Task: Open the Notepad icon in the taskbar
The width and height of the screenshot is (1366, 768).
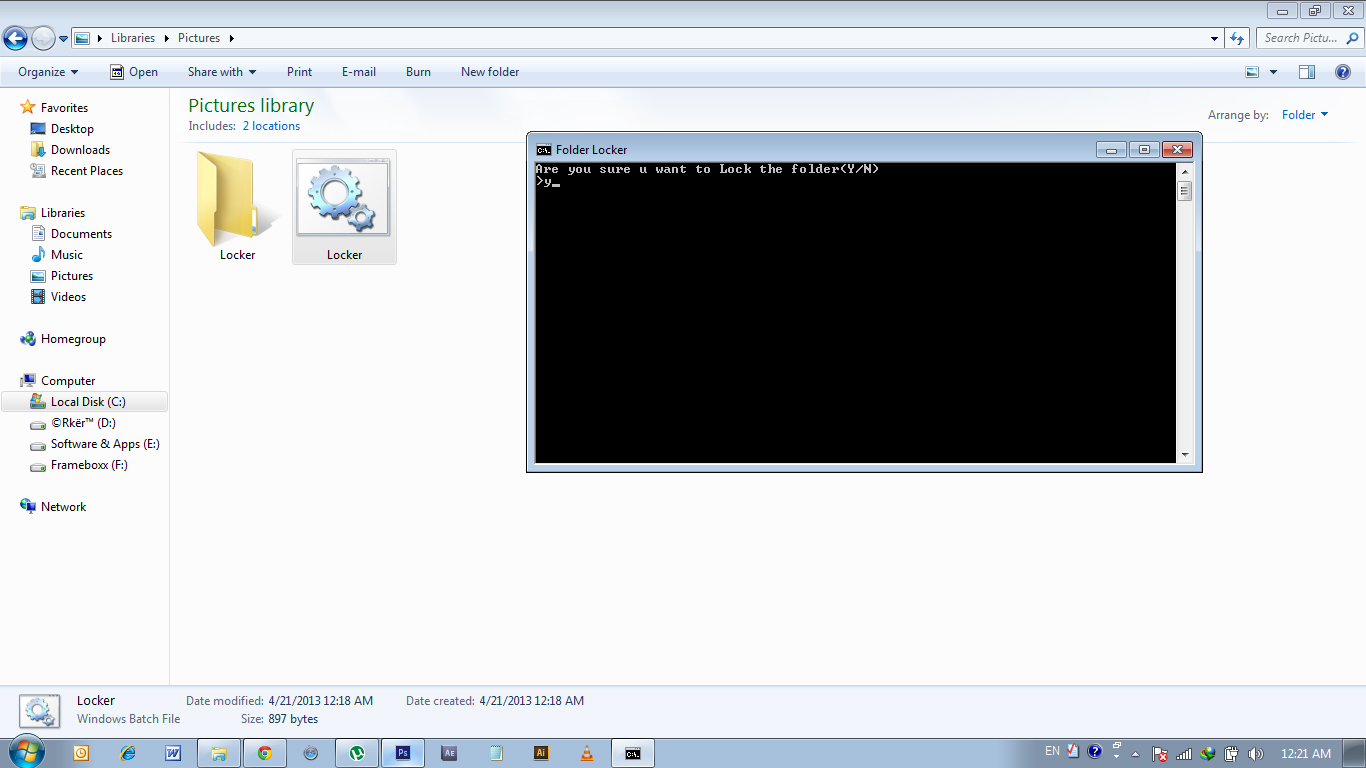Action: point(495,753)
